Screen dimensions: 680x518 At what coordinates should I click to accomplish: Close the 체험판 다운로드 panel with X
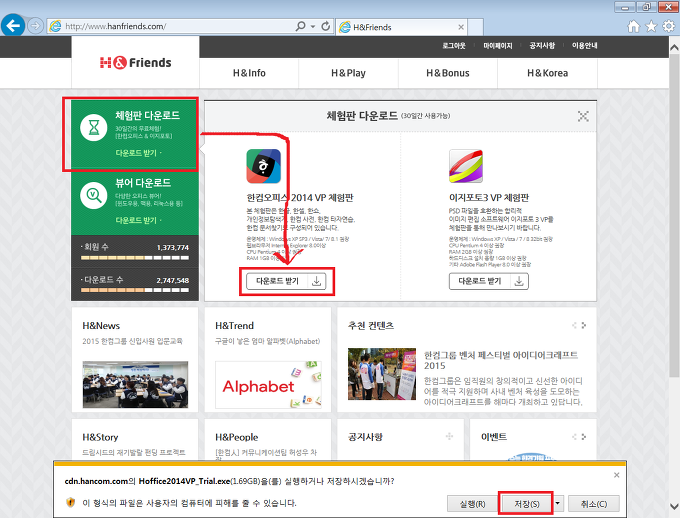[x=583, y=116]
